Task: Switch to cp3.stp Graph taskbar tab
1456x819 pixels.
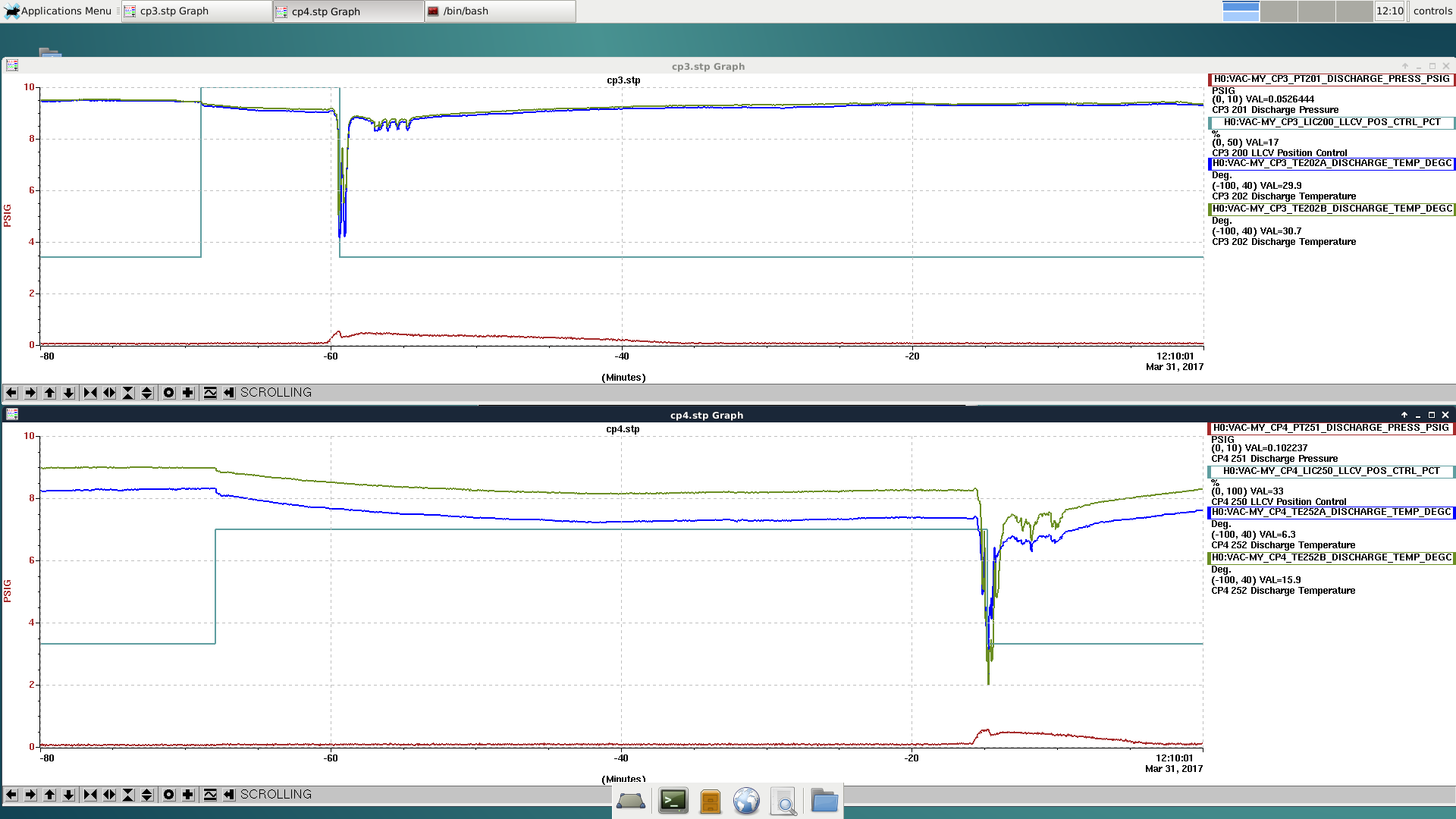Action: (x=196, y=11)
